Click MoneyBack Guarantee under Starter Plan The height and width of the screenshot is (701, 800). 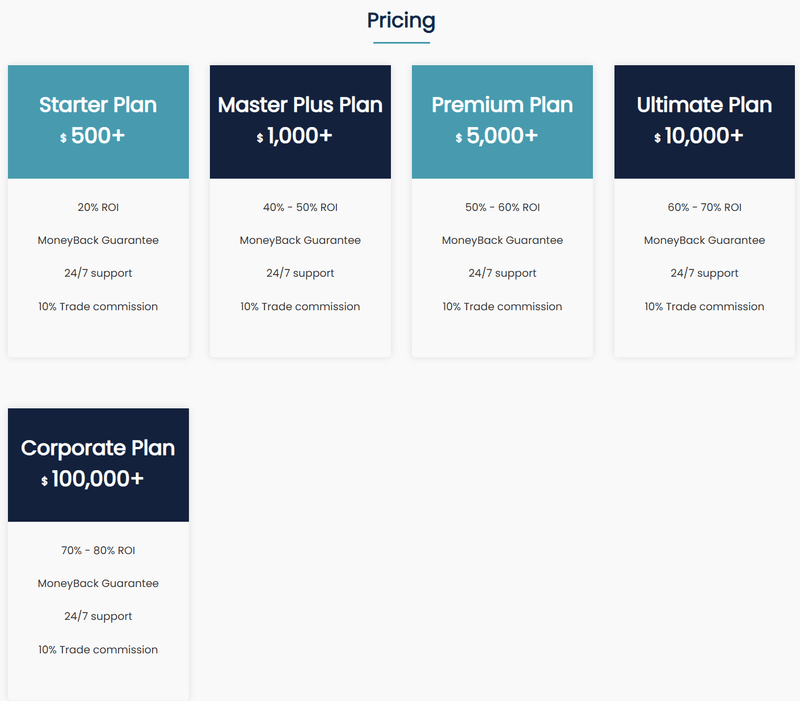pos(98,240)
